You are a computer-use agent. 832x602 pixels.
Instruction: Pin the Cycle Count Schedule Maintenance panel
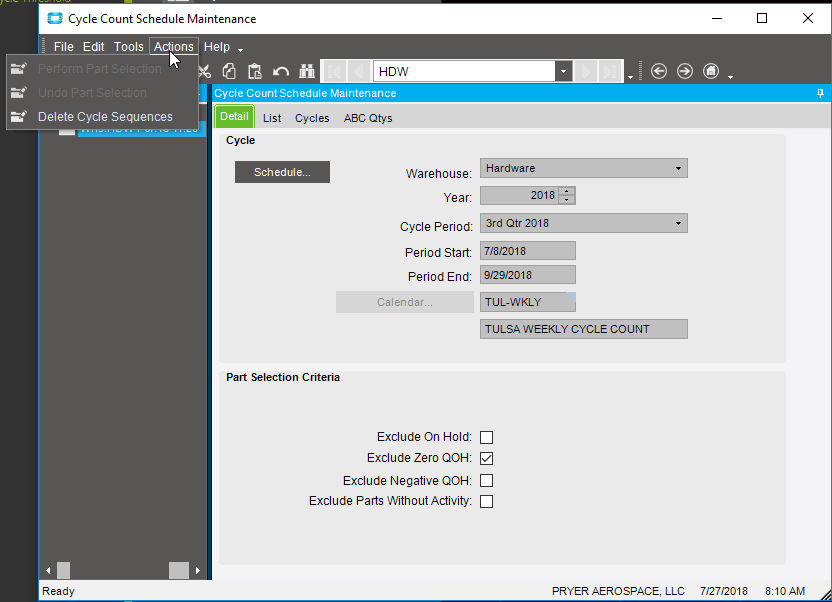click(820, 93)
